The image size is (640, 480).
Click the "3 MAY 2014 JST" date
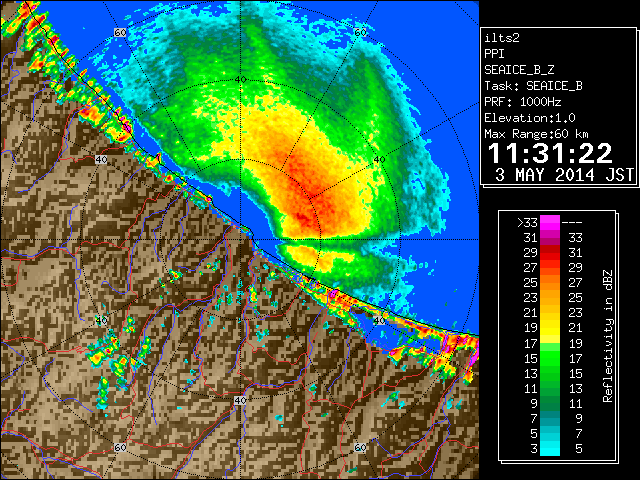[564, 175]
